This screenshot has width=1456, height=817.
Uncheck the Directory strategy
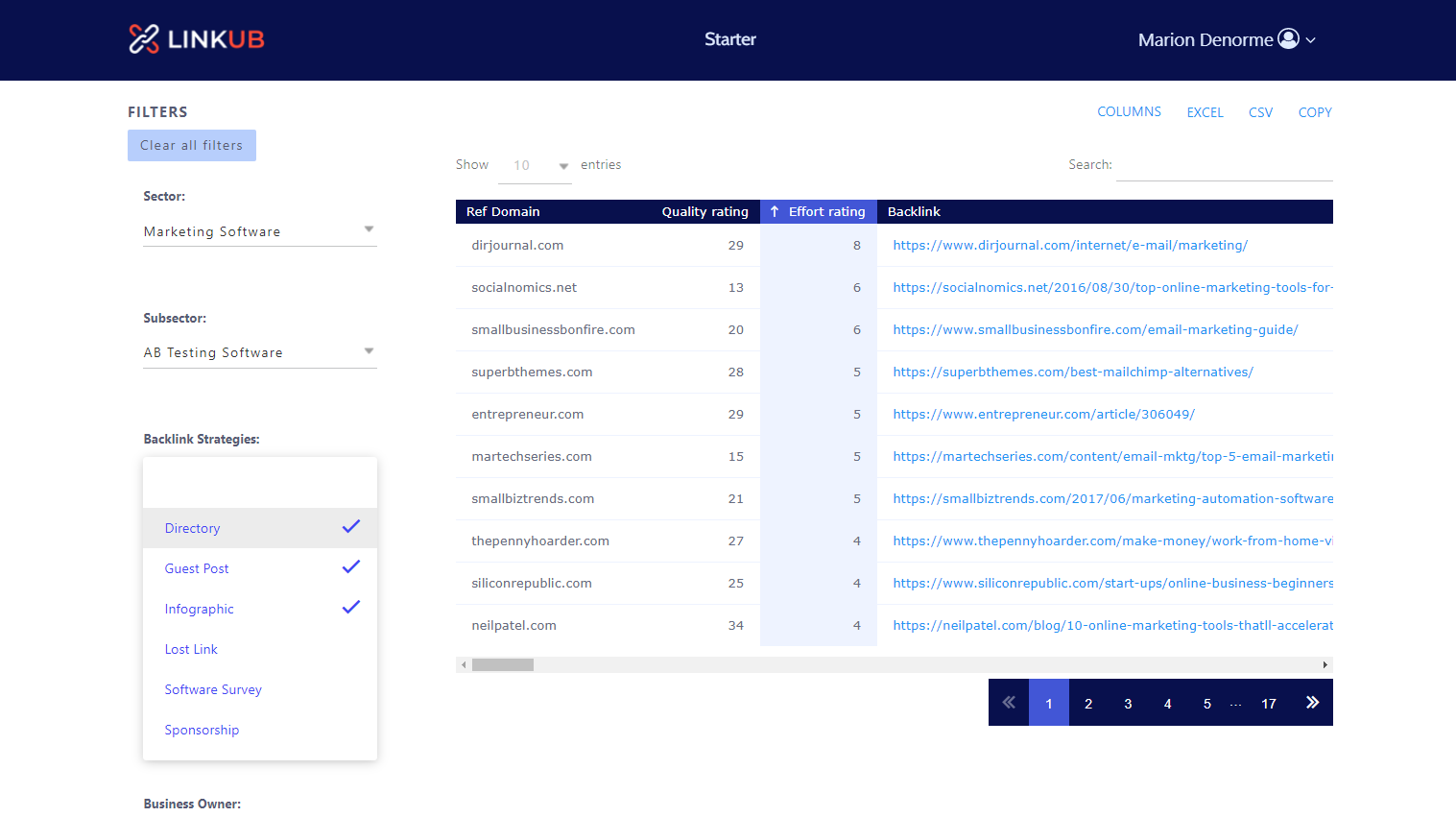click(x=260, y=528)
